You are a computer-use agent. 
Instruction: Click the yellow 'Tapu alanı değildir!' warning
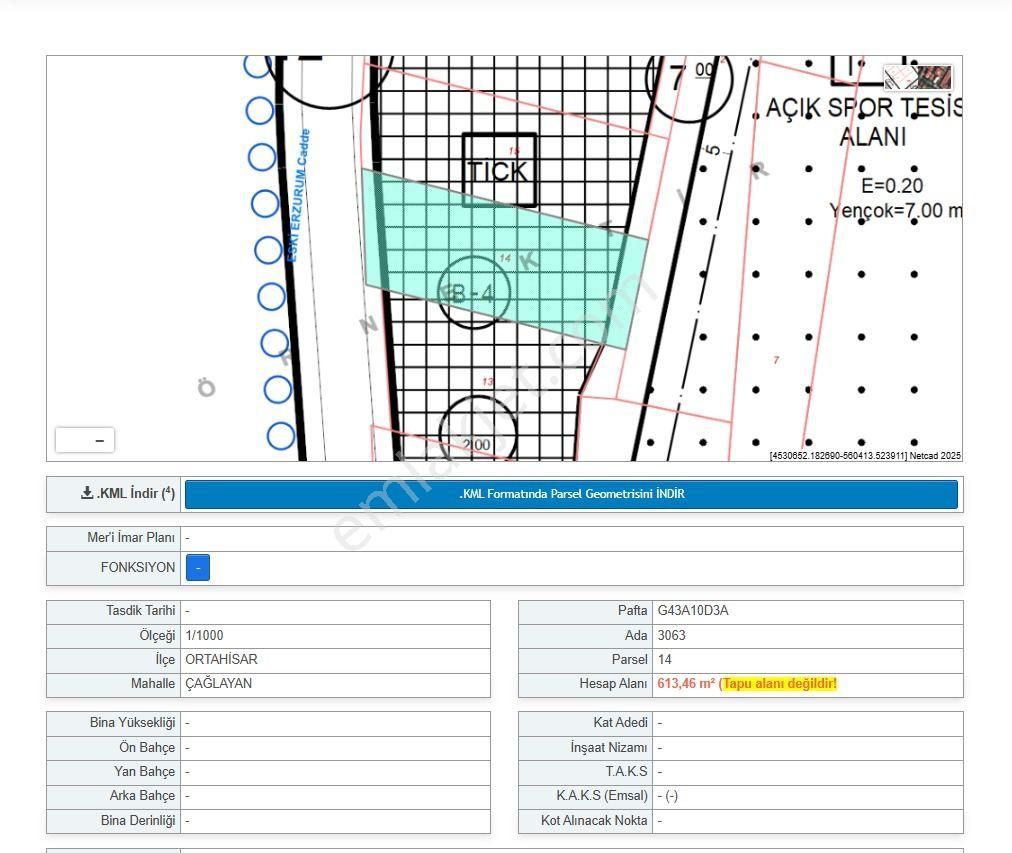(x=779, y=684)
